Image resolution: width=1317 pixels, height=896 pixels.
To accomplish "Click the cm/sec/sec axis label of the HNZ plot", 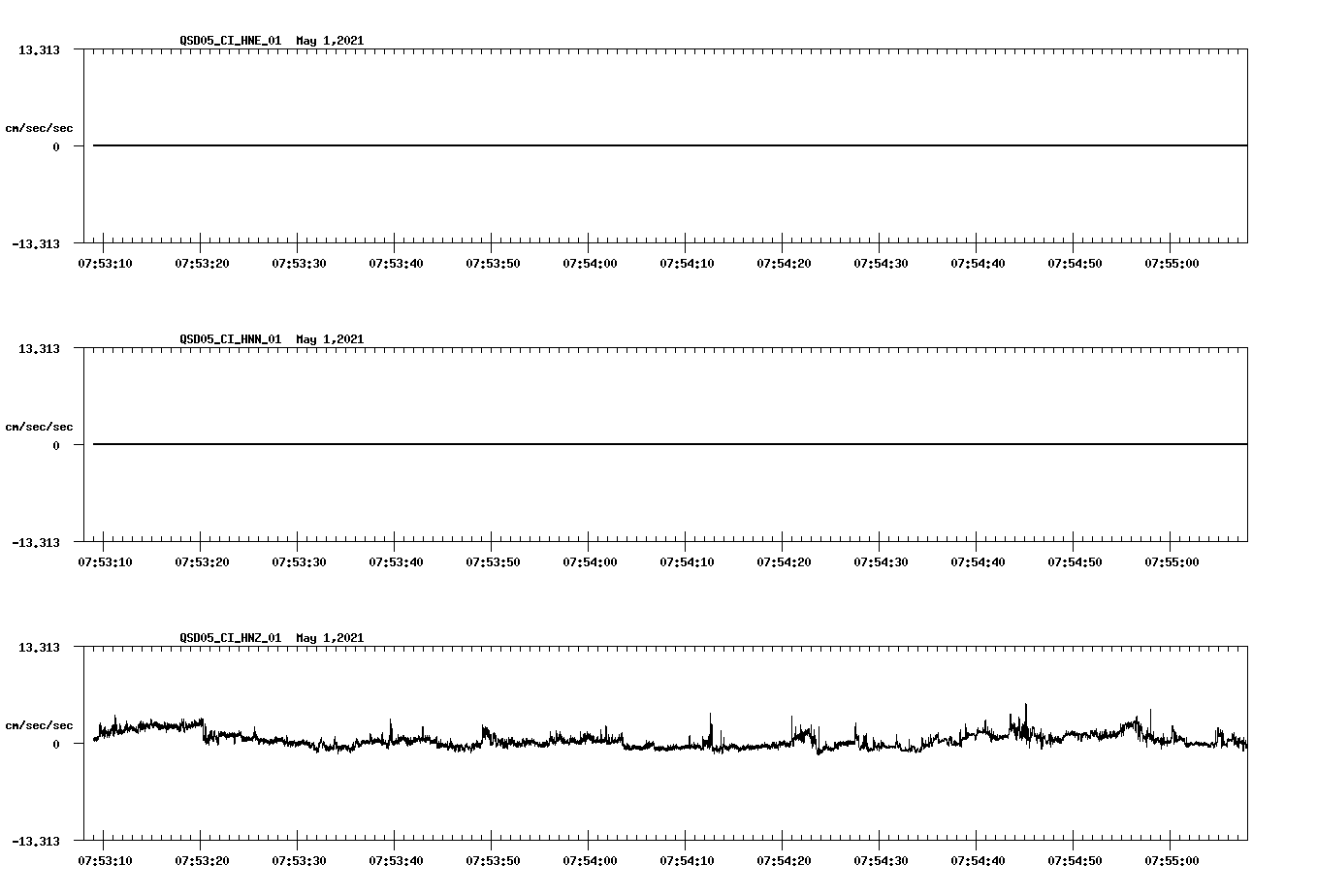I will [39, 723].
